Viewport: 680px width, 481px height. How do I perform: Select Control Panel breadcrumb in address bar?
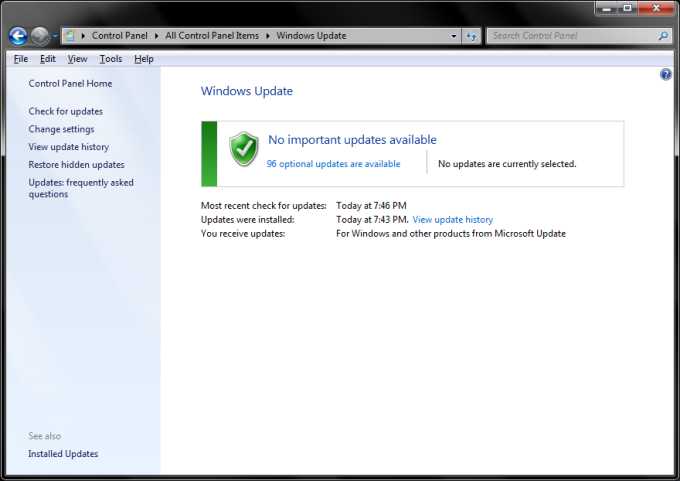tap(120, 36)
